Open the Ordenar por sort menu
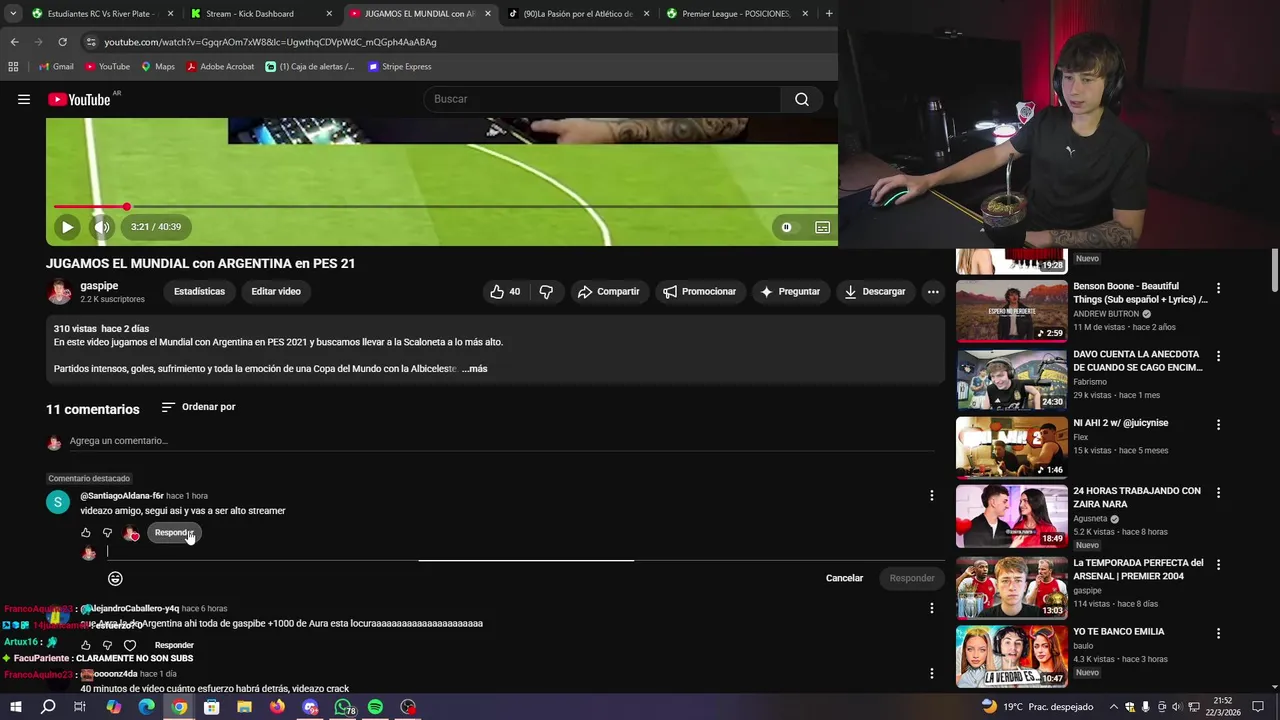The height and width of the screenshot is (720, 1280). (x=198, y=407)
